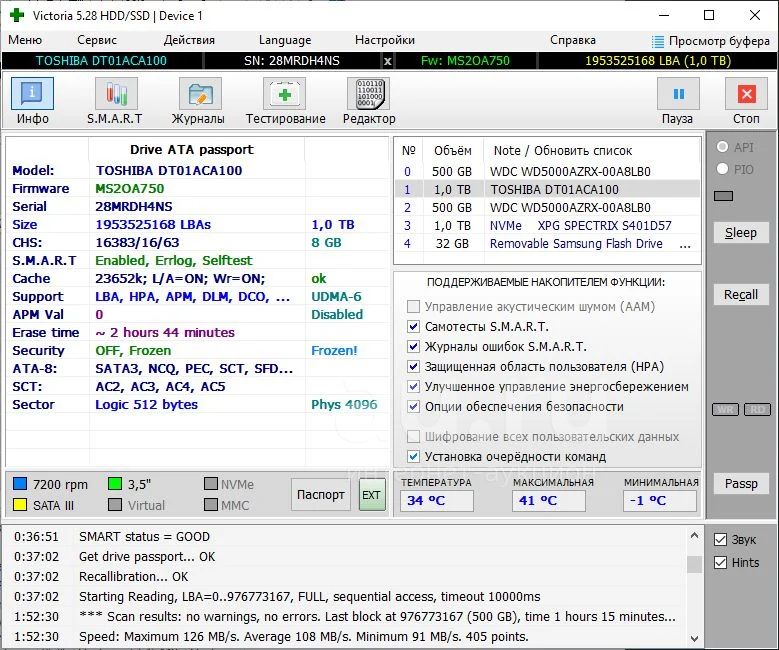The height and width of the screenshot is (650, 779).
Task: Select the PIO radio button
Action: [x=722, y=169]
